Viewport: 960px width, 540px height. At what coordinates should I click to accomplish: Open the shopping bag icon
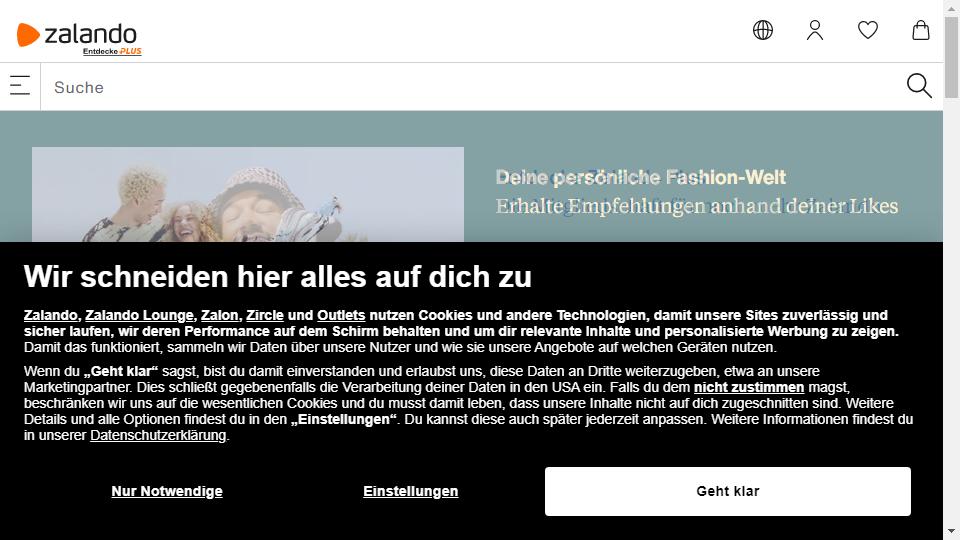pos(921,30)
